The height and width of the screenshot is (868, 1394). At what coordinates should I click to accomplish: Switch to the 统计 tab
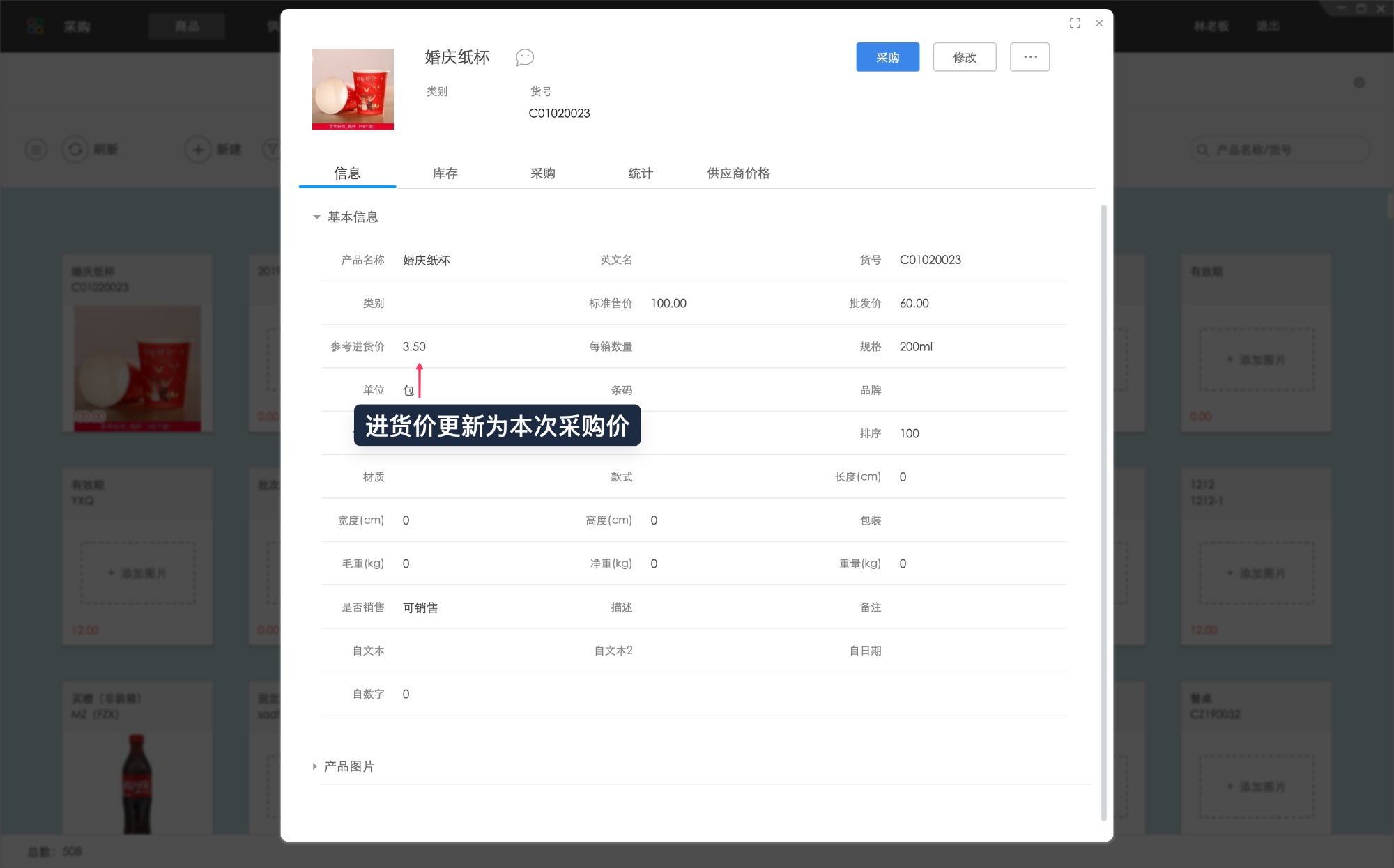point(640,173)
